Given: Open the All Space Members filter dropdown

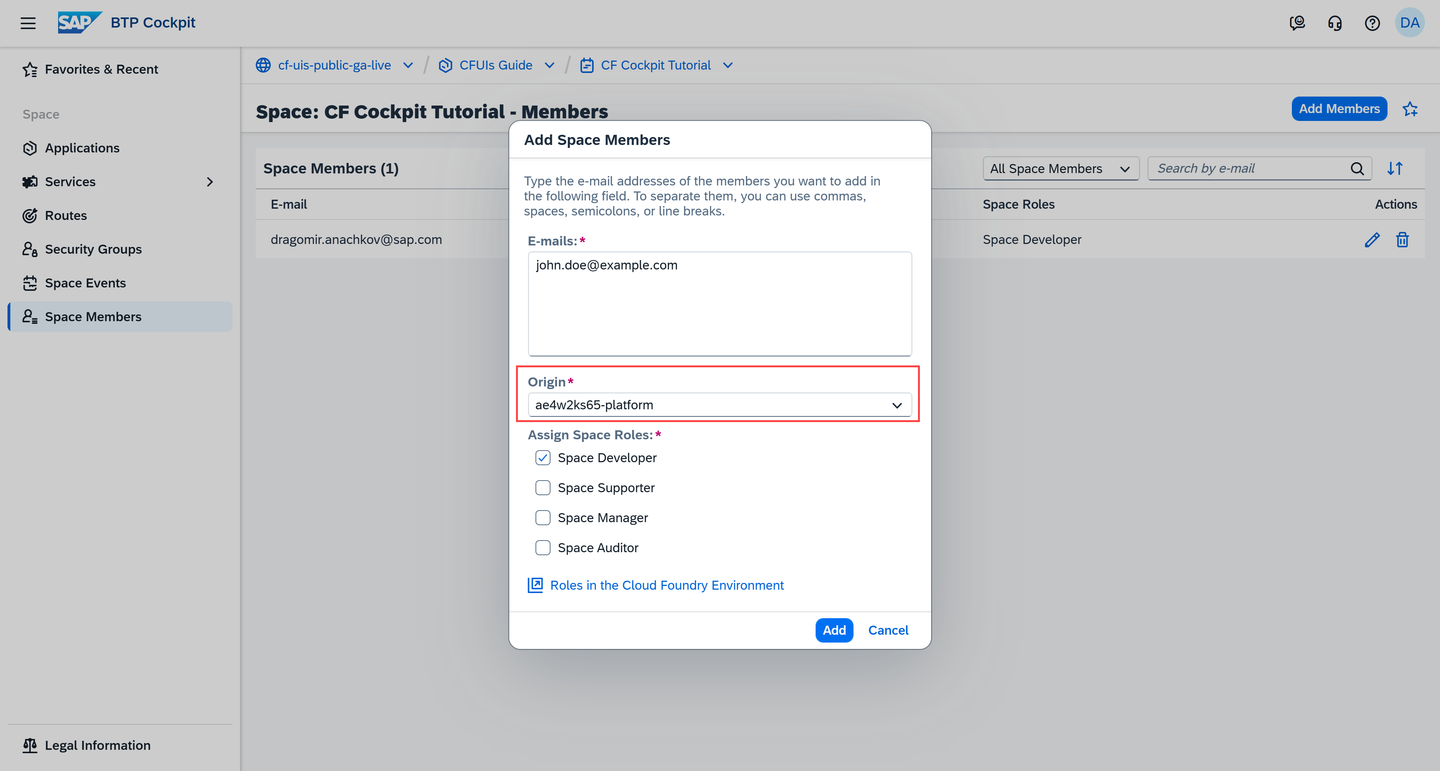Looking at the screenshot, I should coord(1061,169).
